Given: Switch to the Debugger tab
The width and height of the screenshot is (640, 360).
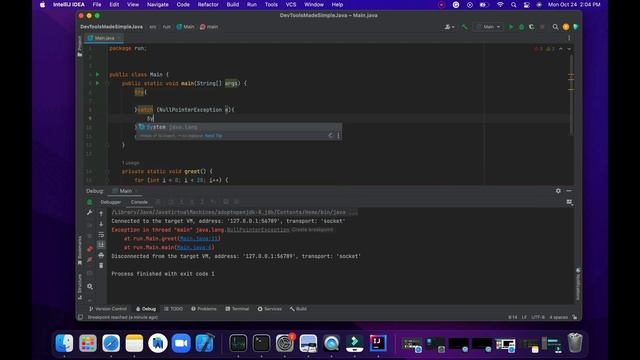Looking at the screenshot, I should [111, 202].
